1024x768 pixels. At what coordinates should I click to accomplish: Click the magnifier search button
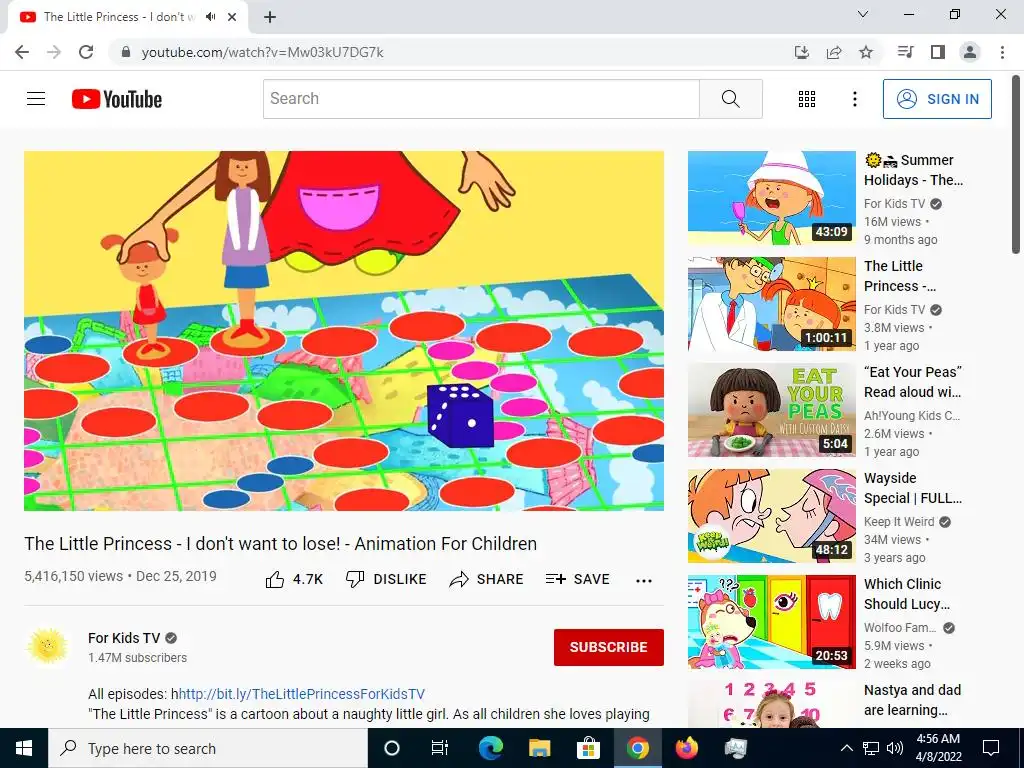pos(731,99)
